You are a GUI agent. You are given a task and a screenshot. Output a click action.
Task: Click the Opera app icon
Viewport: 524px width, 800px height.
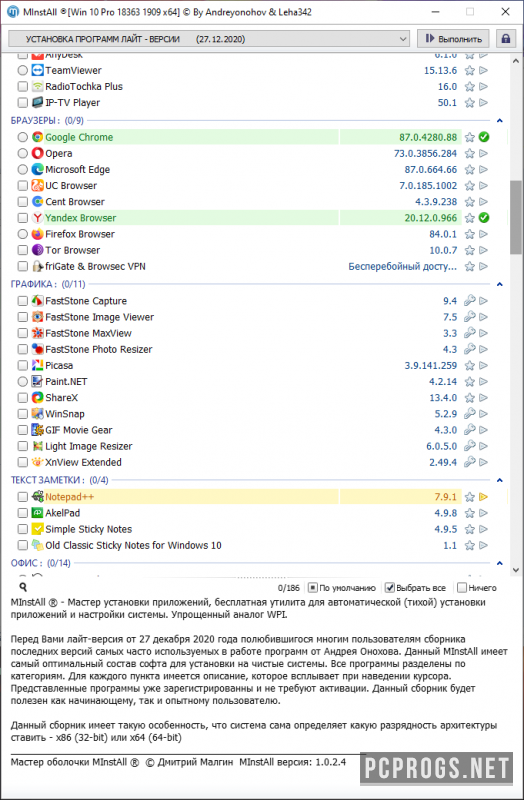coord(37,153)
